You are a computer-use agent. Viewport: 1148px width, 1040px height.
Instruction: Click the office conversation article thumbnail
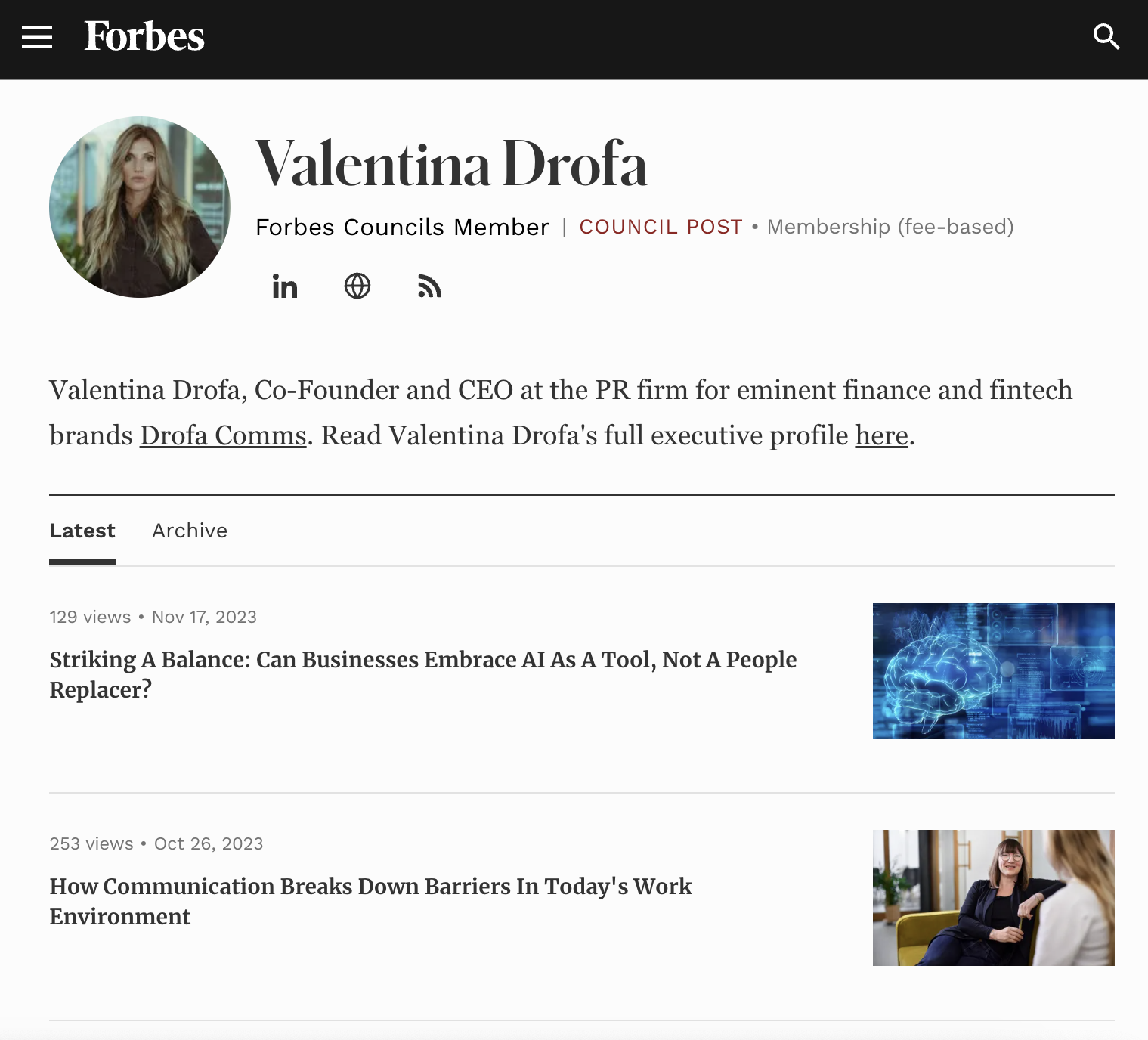(x=993, y=898)
